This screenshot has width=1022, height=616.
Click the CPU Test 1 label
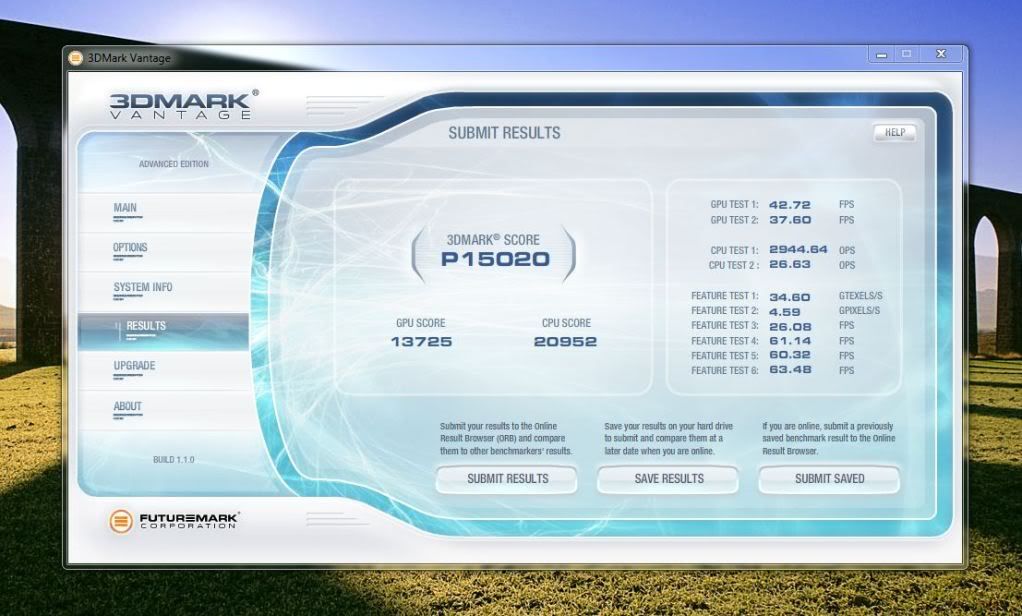coord(735,250)
